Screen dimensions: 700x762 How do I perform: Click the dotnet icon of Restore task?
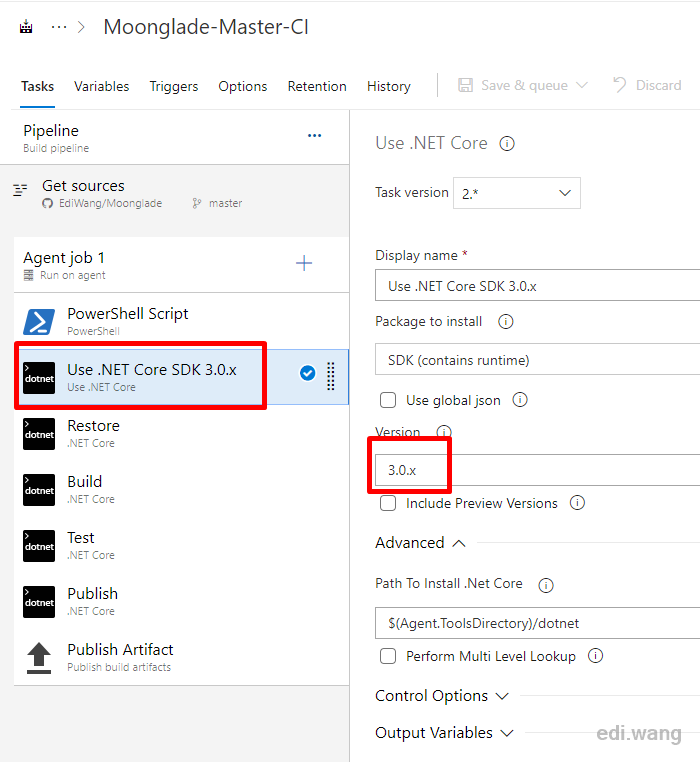[39, 434]
